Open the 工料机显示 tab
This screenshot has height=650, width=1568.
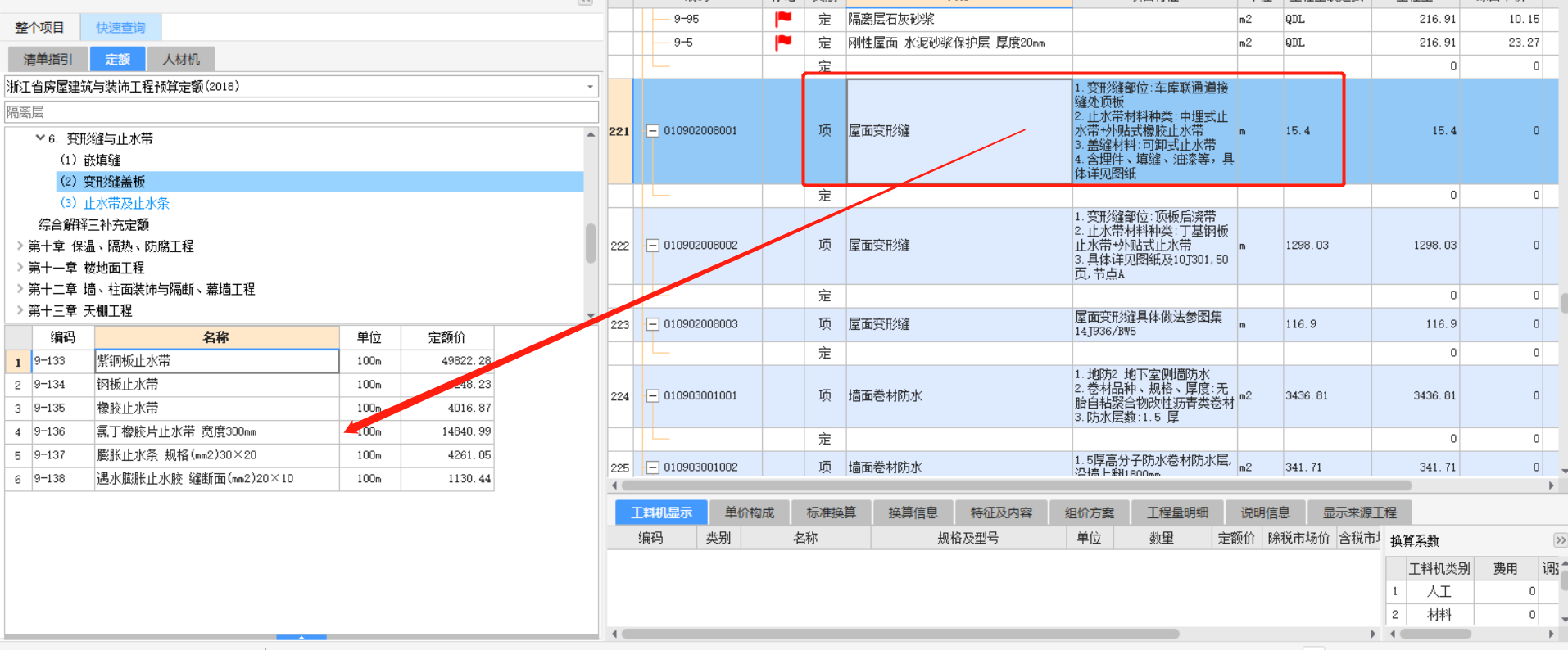[x=661, y=512]
